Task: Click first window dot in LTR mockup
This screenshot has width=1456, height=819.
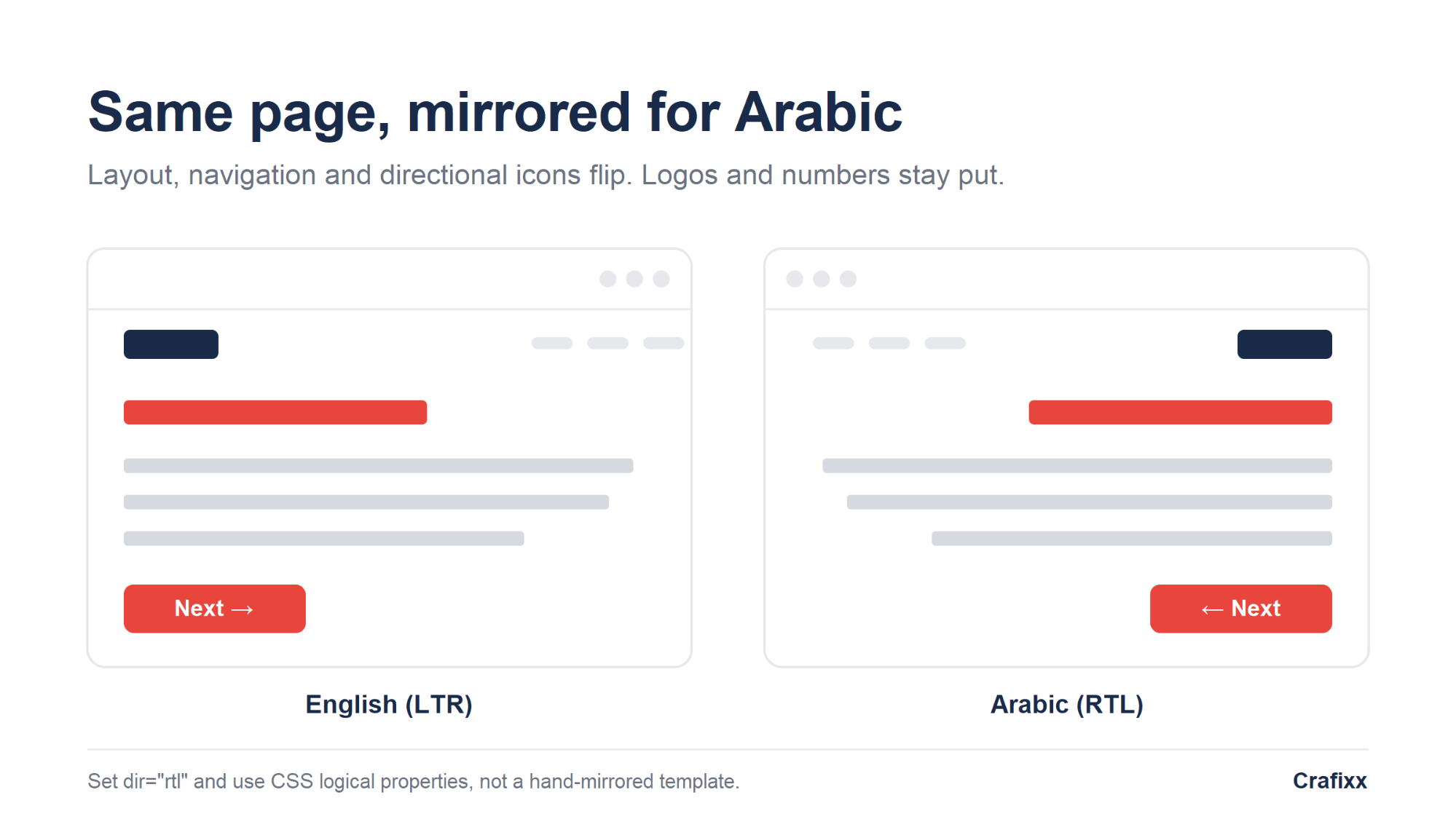Action: (x=608, y=279)
